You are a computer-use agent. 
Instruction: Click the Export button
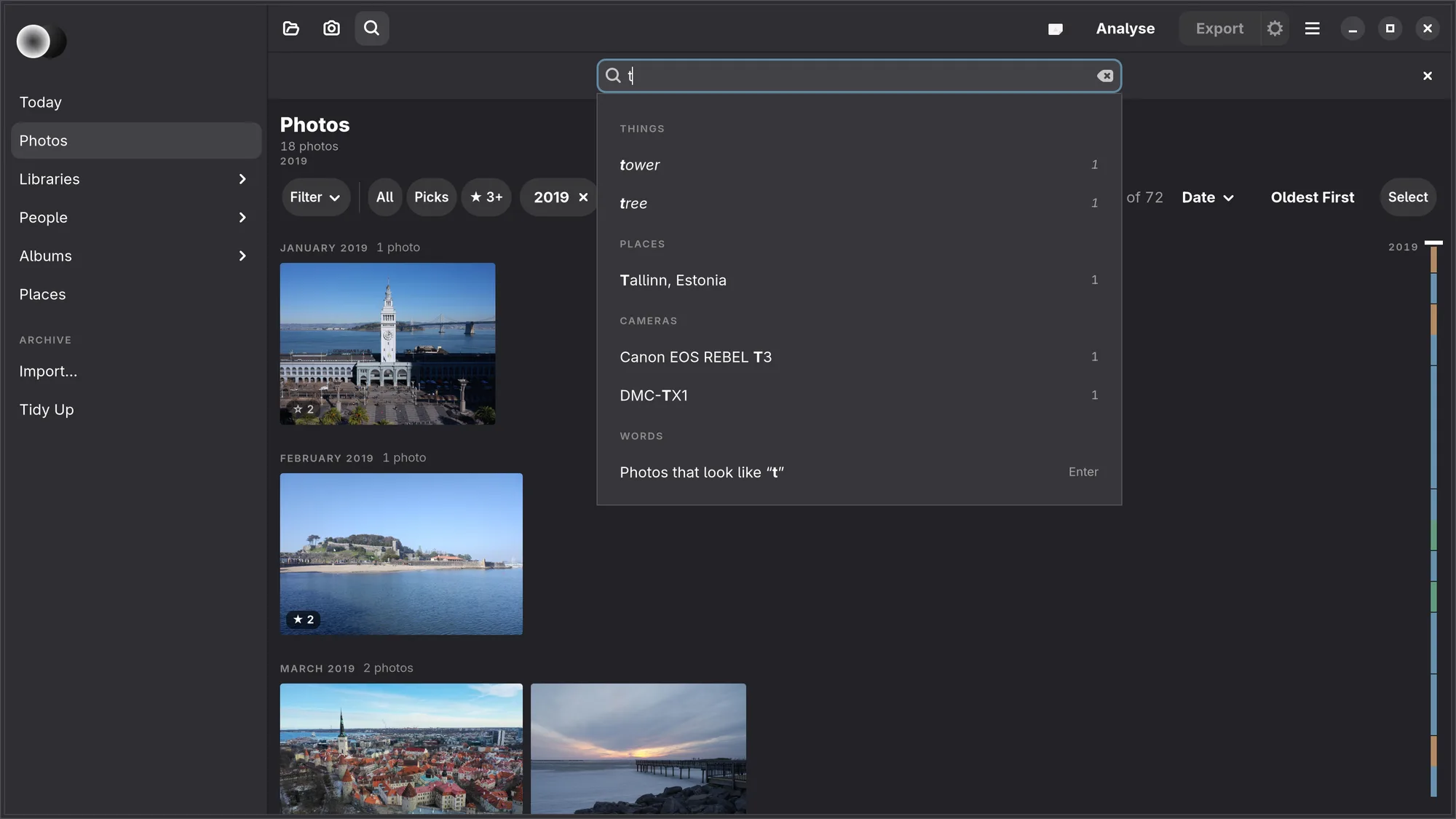pos(1219,28)
